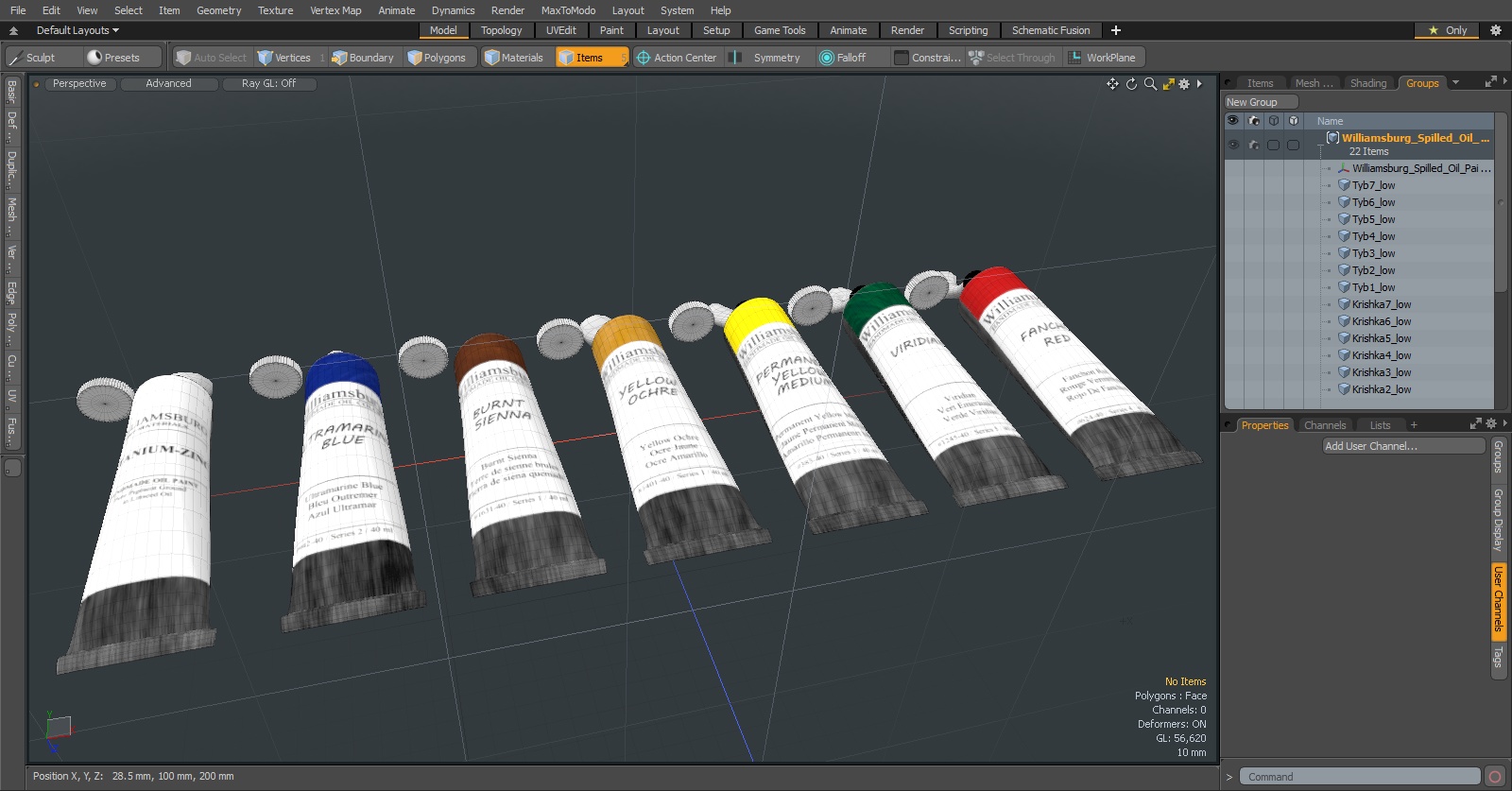This screenshot has height=791, width=1512.
Task: Open Groups panel tab dropdown arrow
Action: 1456,83
